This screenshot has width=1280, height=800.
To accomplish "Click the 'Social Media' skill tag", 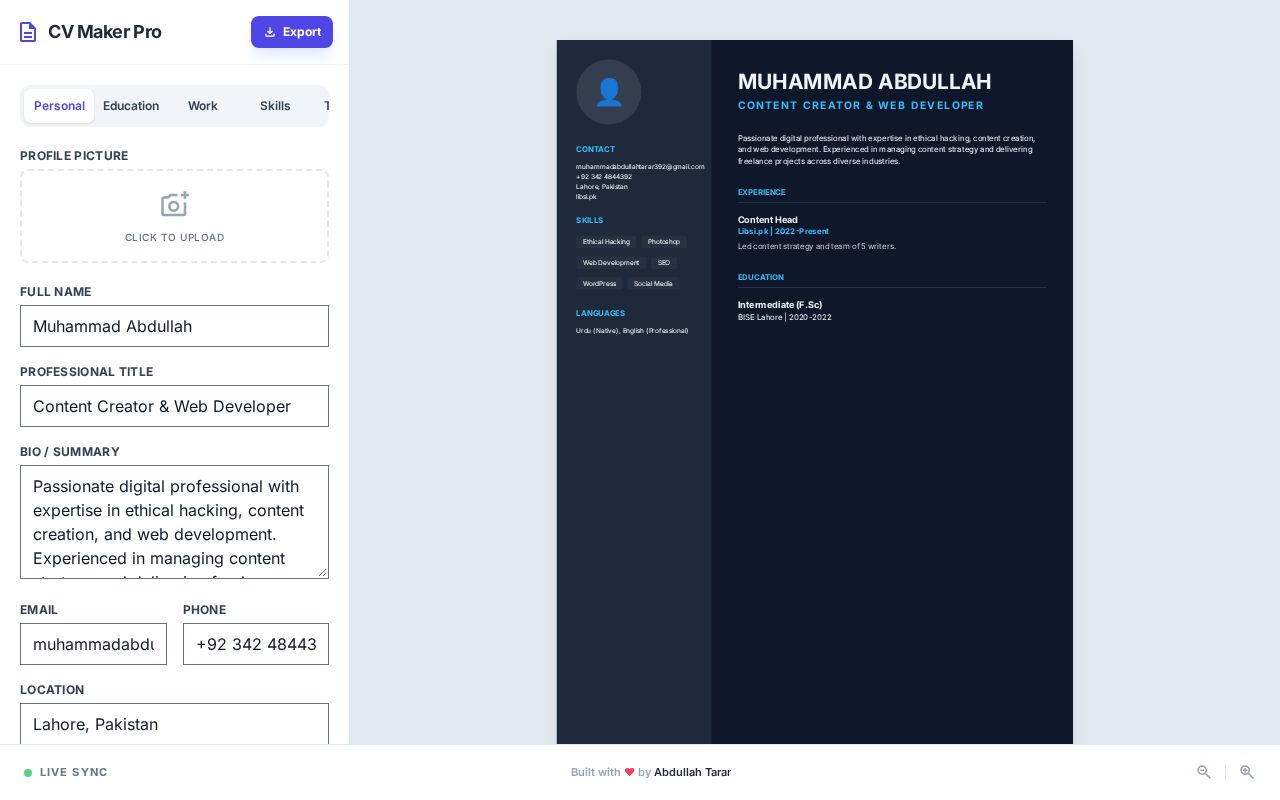I will (653, 284).
